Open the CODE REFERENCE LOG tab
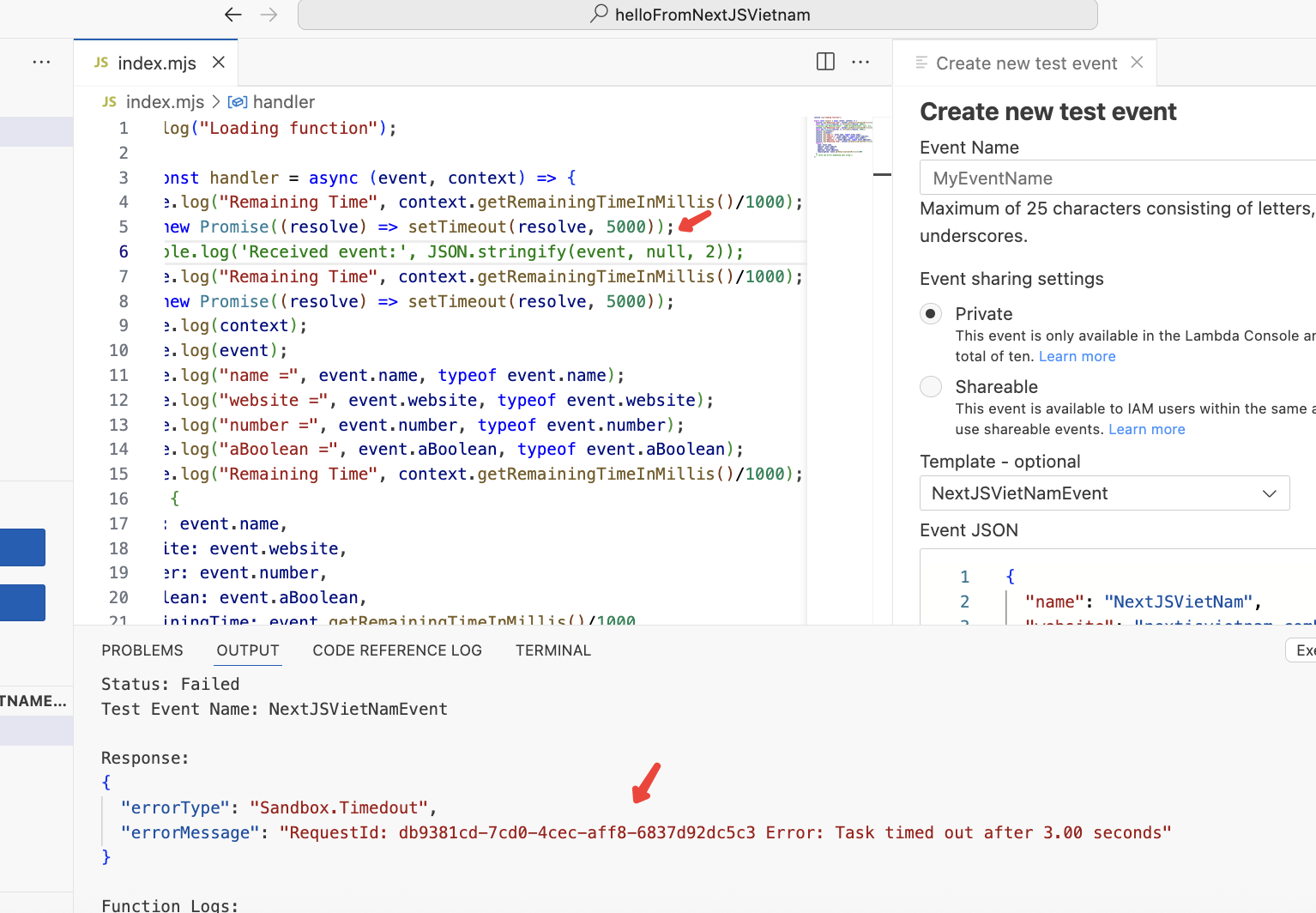1316x913 pixels. (x=397, y=650)
